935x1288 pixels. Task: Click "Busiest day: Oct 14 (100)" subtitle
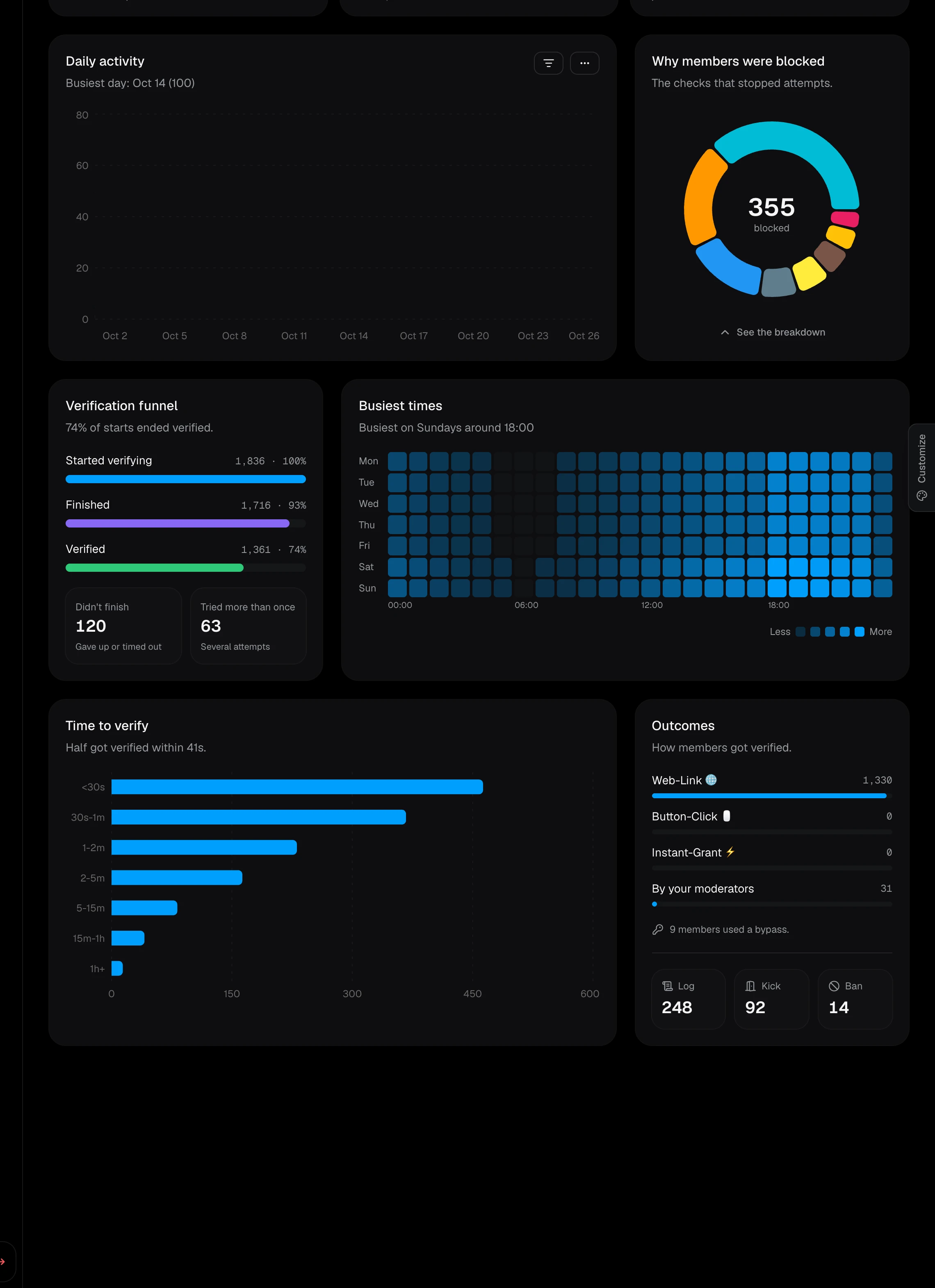pyautogui.click(x=130, y=83)
